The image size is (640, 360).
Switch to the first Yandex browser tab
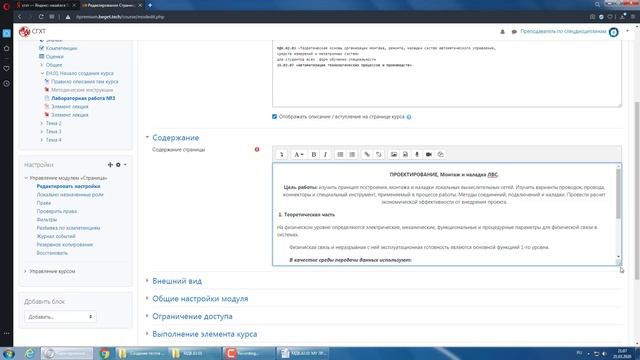46,5
